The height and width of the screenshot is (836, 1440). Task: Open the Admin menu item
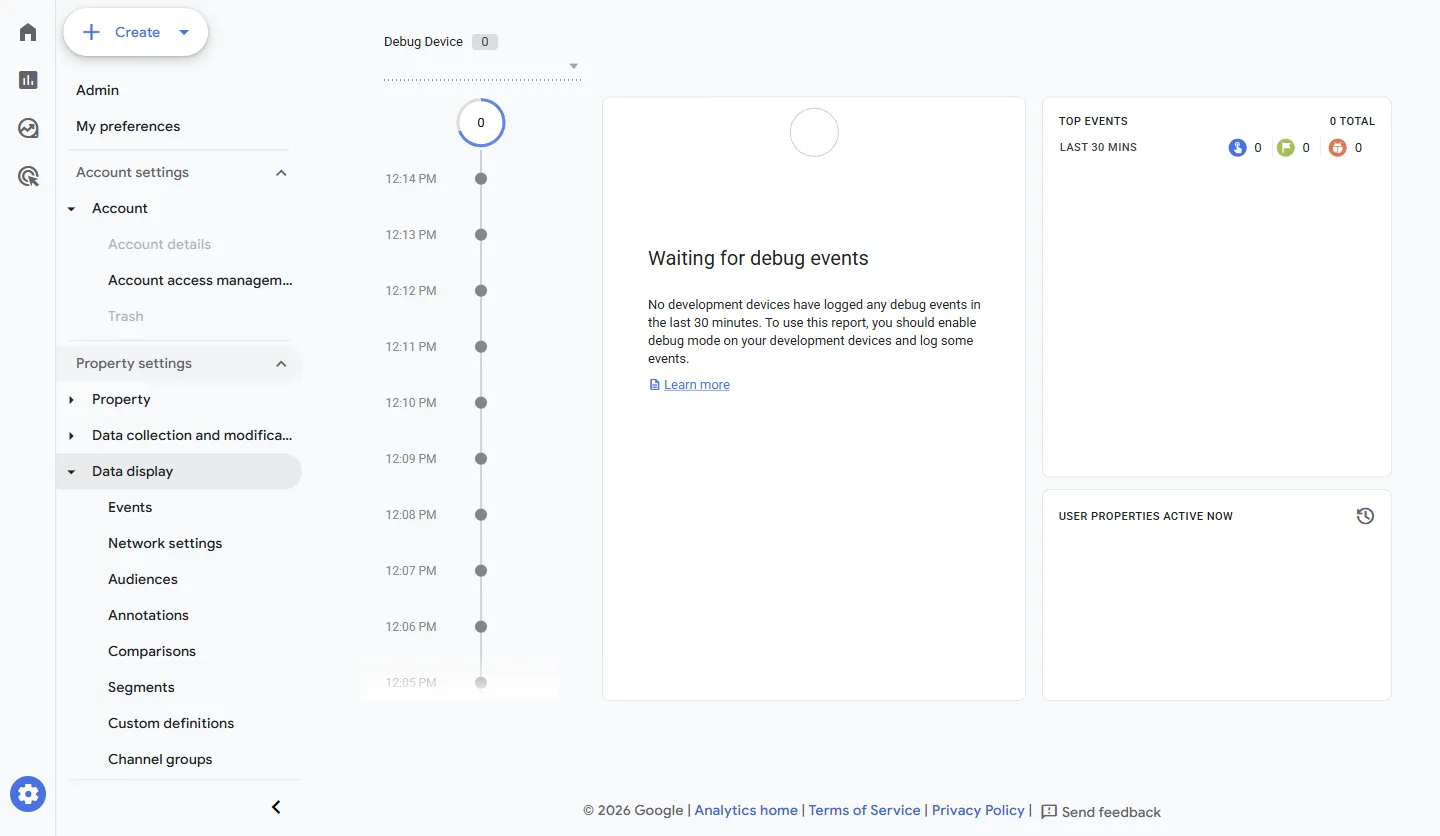(x=97, y=90)
